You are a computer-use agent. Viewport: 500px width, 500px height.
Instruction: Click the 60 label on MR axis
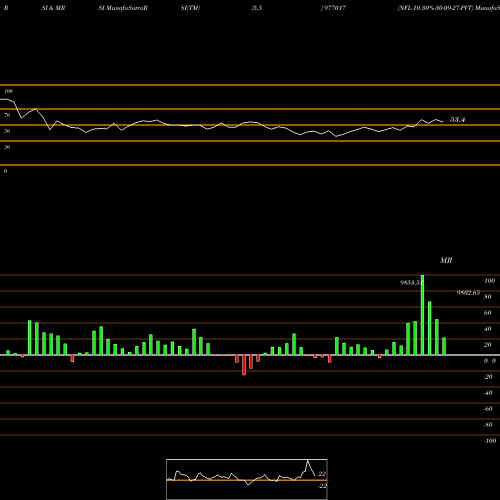tap(488, 313)
